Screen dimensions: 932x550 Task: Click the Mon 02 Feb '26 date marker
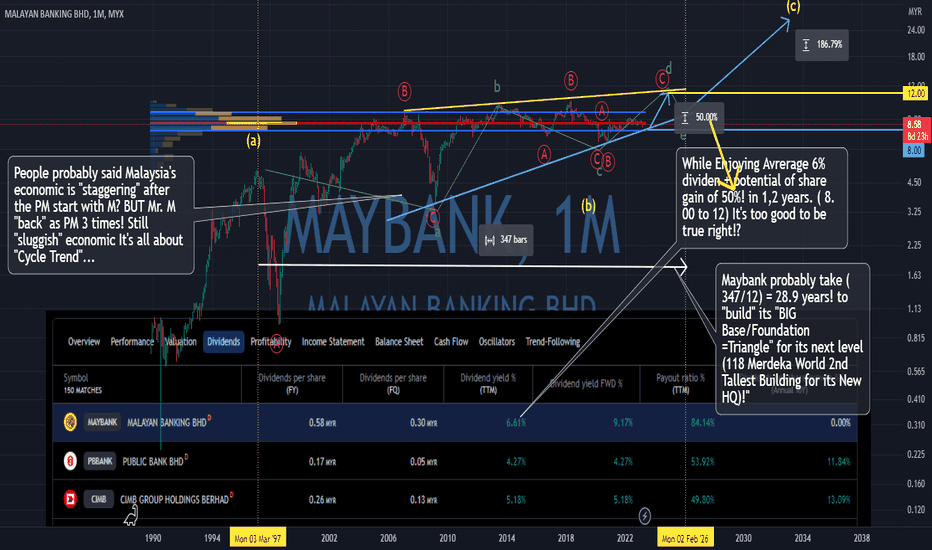click(685, 539)
